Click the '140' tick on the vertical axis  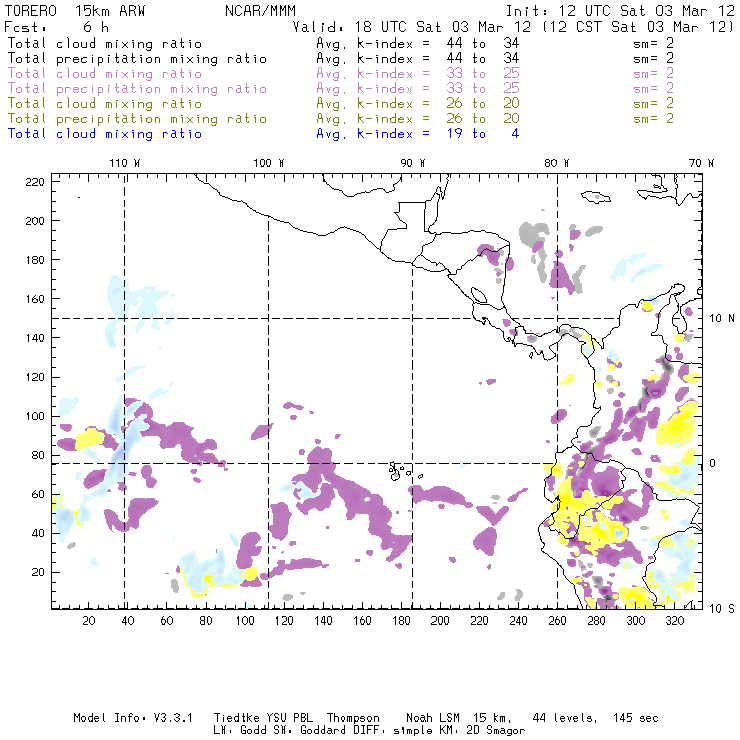click(x=35, y=338)
